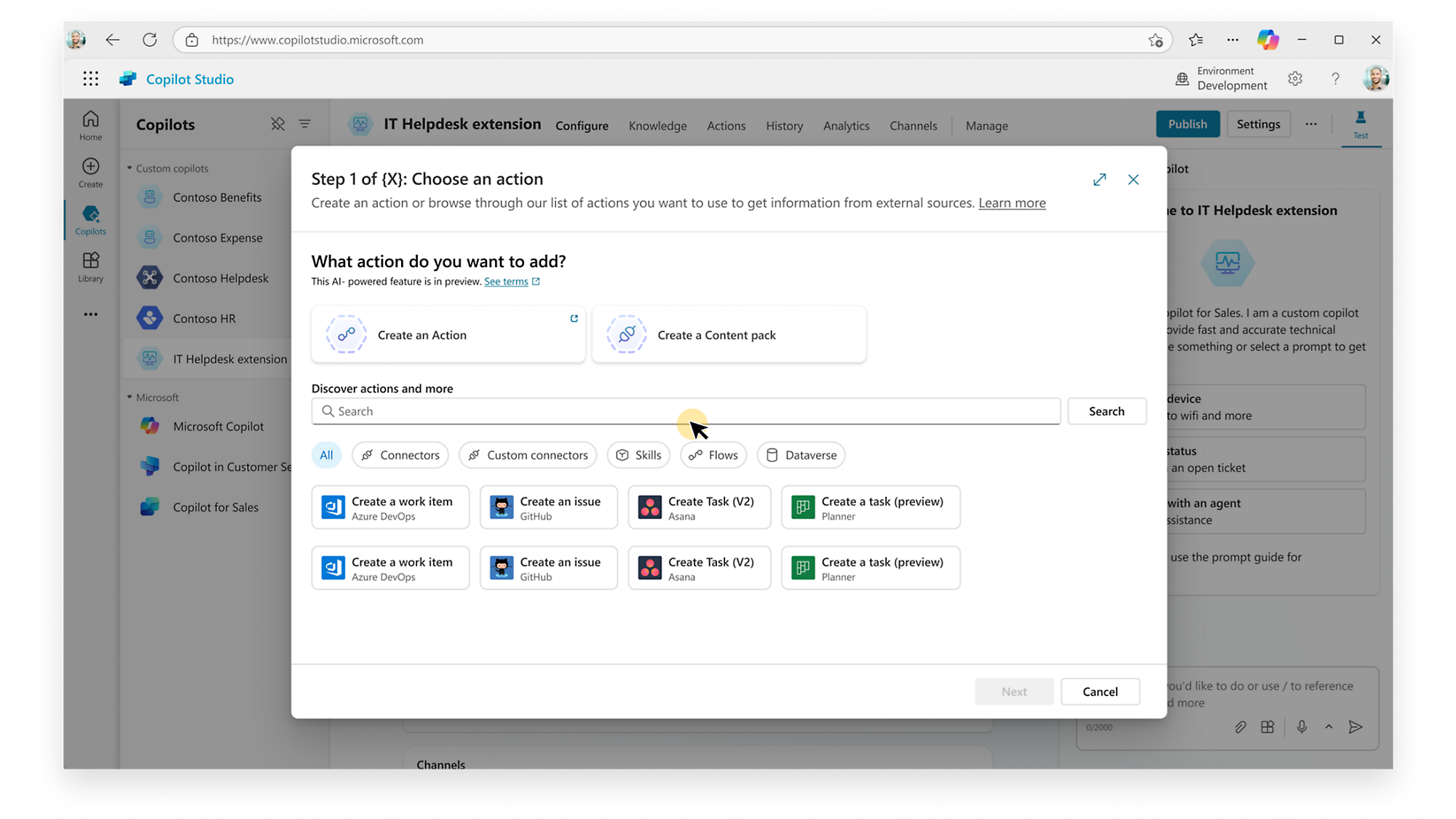The image size is (1456, 819).
Task: Open Library in the left rail
Action: click(x=90, y=267)
